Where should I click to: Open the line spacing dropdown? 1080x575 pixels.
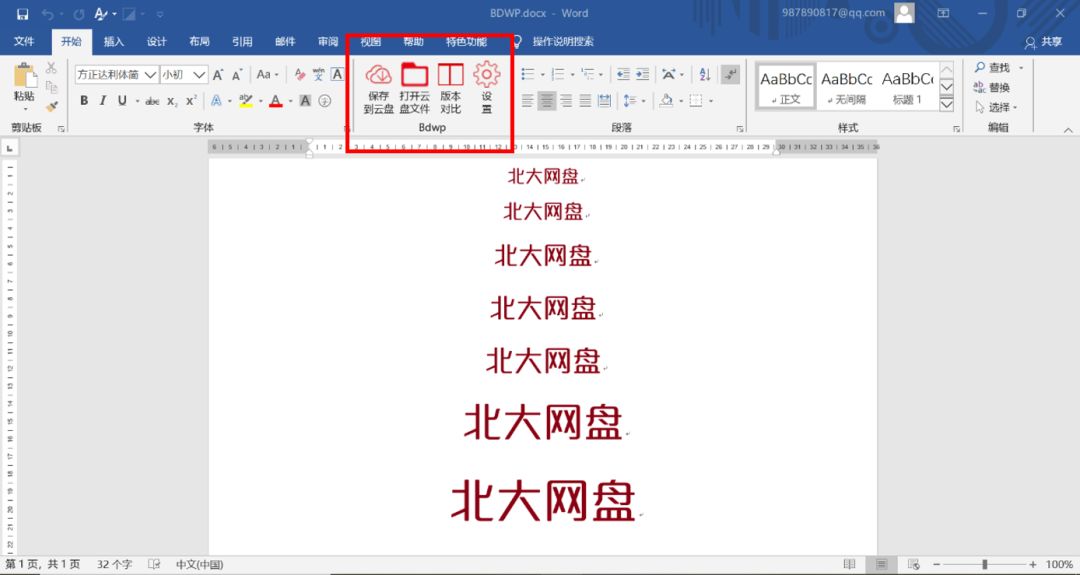tap(634, 101)
